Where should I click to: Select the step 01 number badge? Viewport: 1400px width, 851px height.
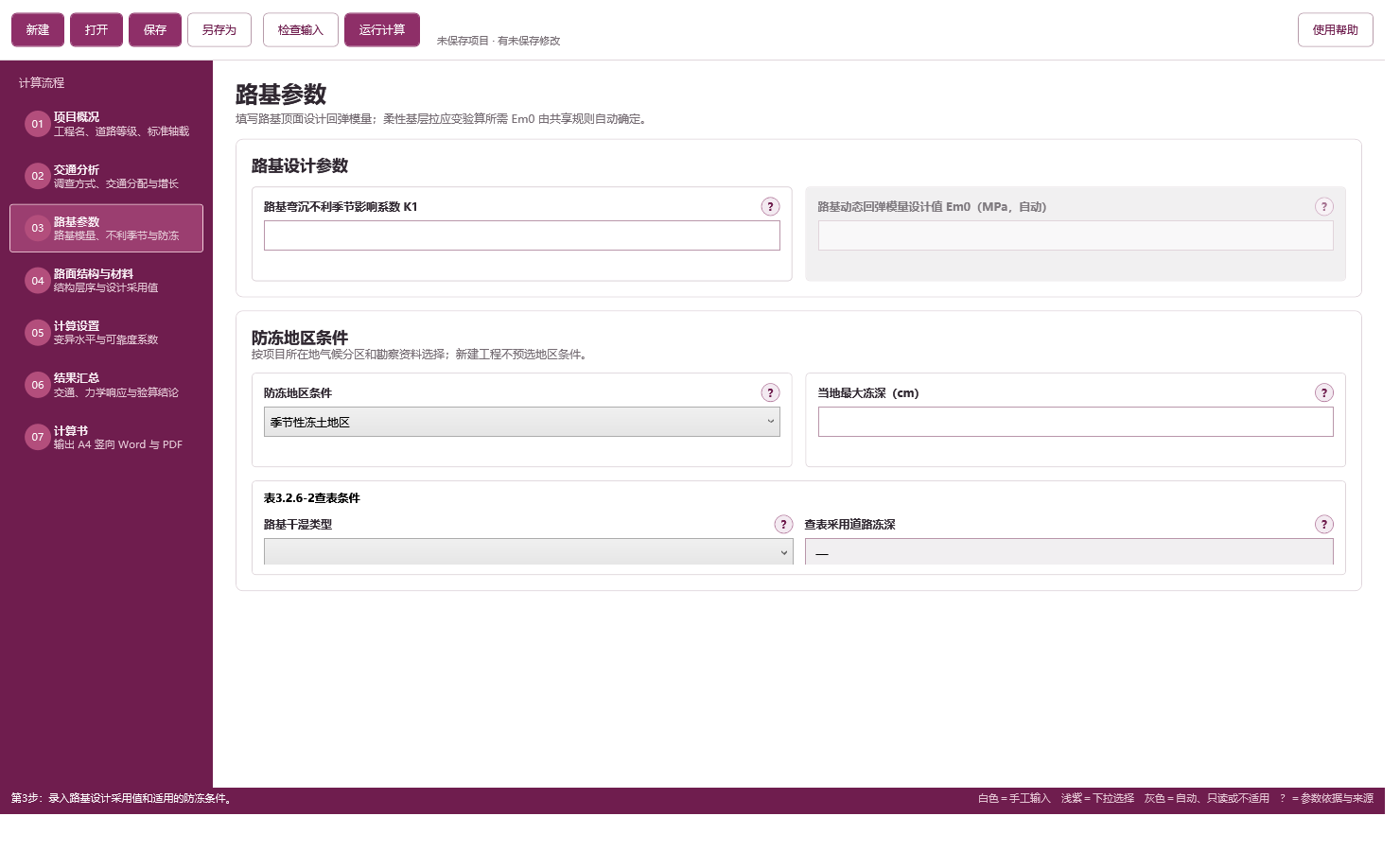point(38,124)
